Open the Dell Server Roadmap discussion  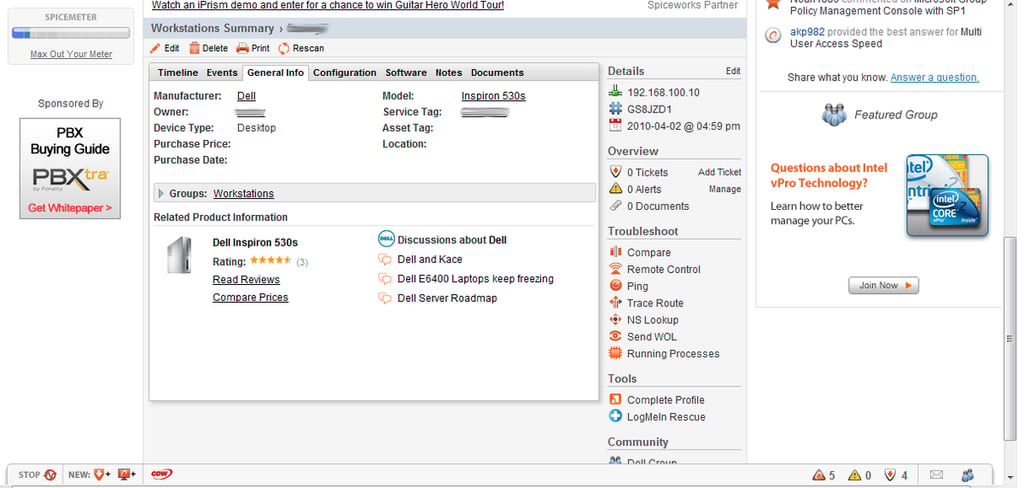click(x=447, y=298)
